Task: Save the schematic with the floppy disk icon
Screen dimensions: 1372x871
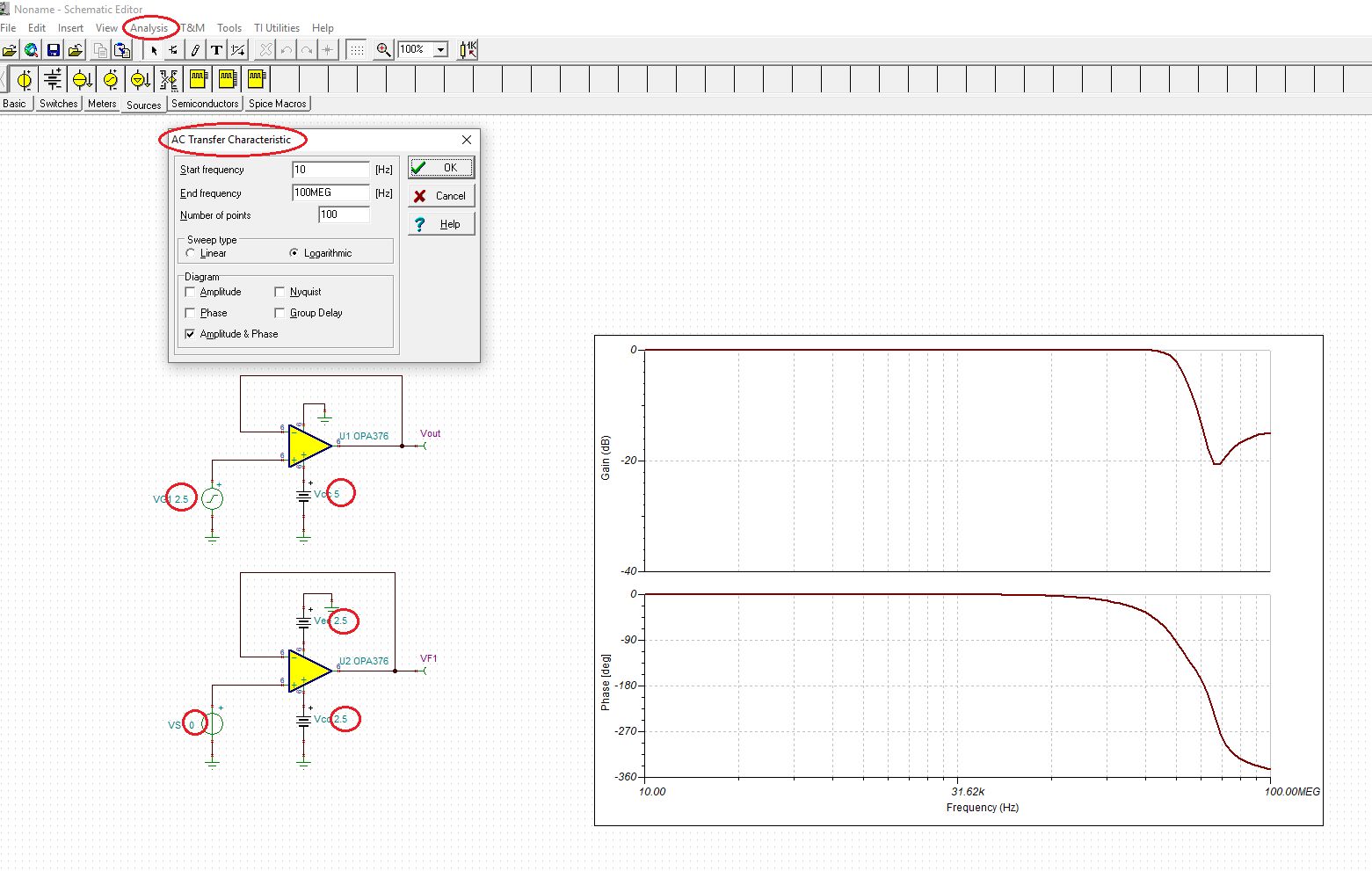Action: click(x=54, y=50)
